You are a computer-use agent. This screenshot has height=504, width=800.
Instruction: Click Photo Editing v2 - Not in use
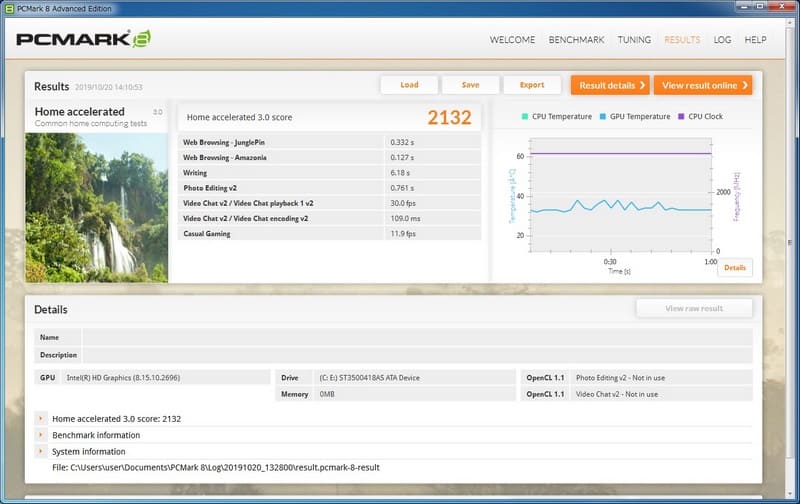(620, 377)
